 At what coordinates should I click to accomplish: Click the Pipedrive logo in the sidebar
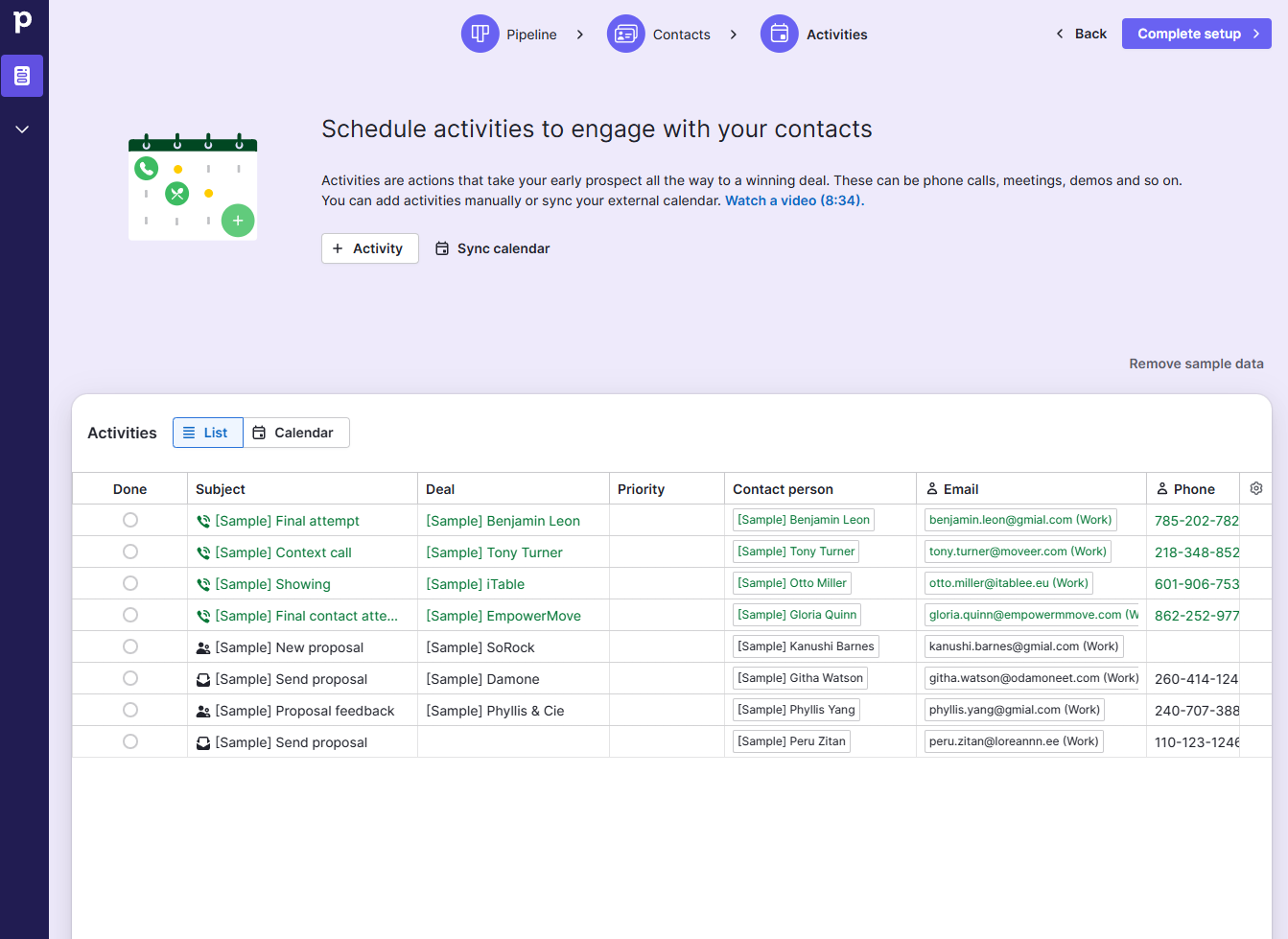coord(23,21)
